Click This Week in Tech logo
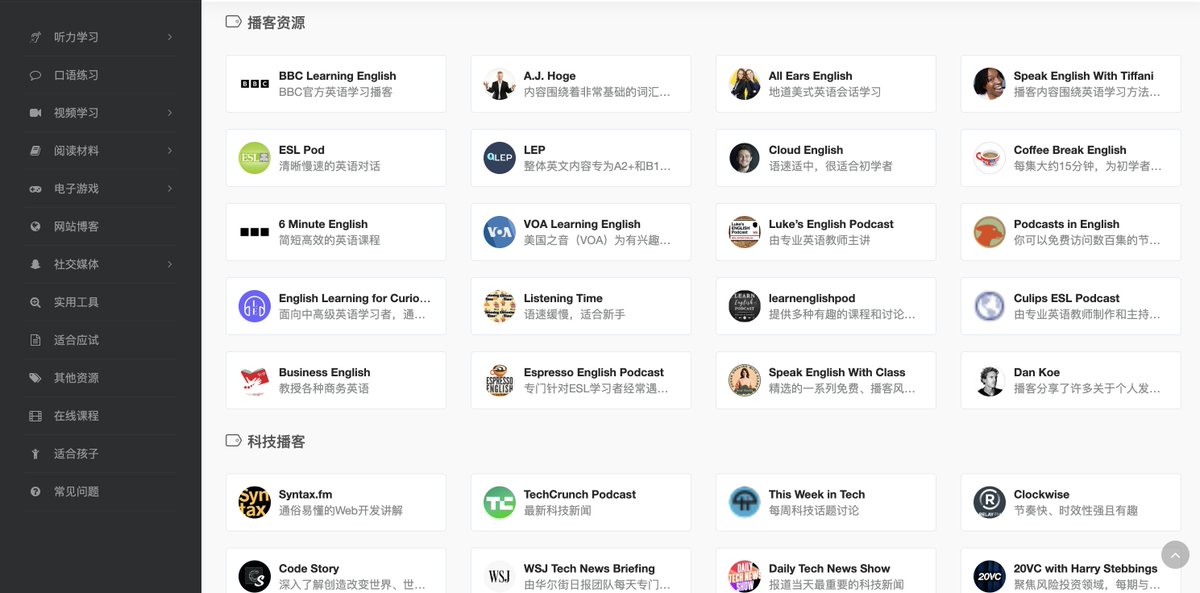1200x593 pixels. [744, 502]
